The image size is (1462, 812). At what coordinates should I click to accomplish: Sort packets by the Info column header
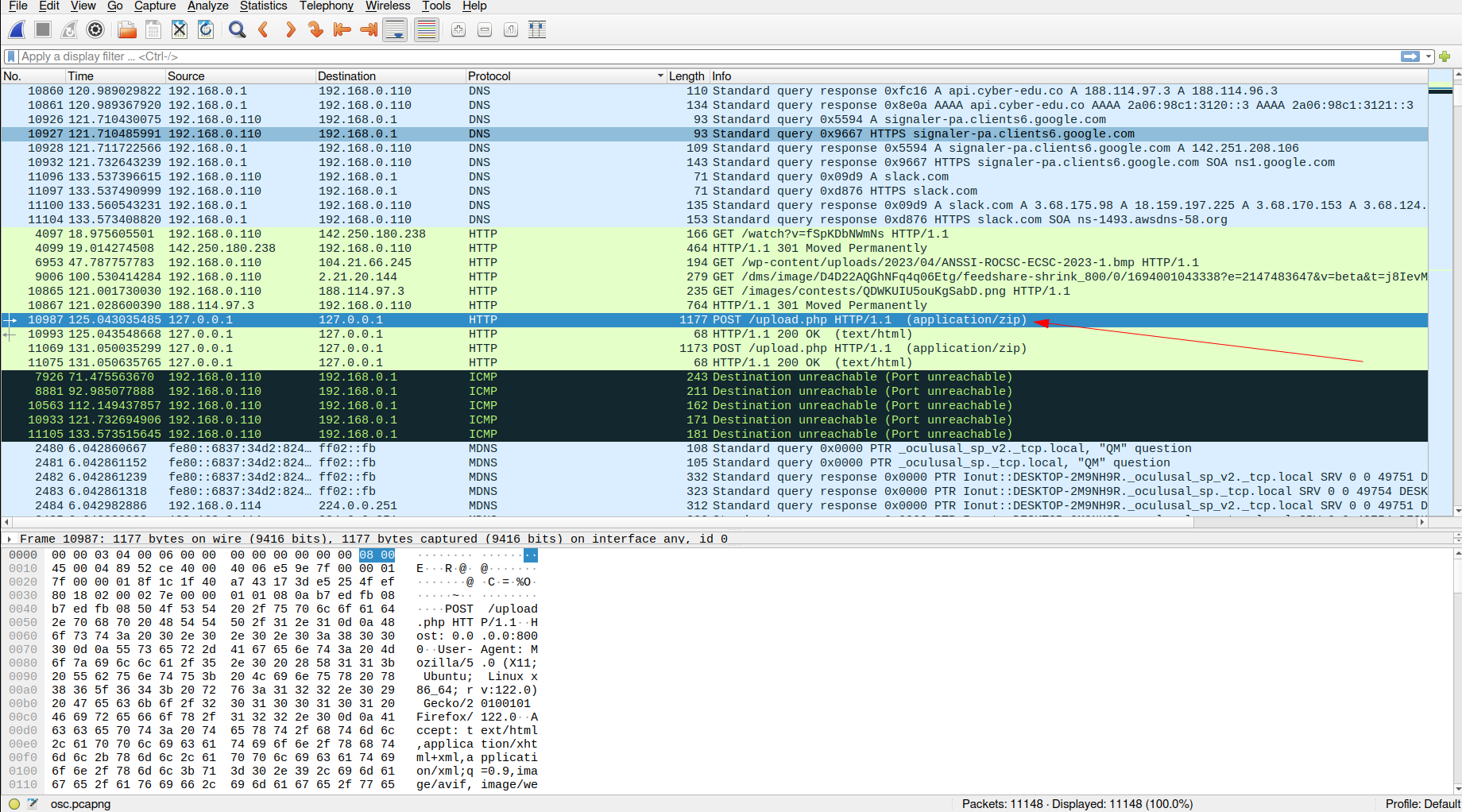point(1068,76)
